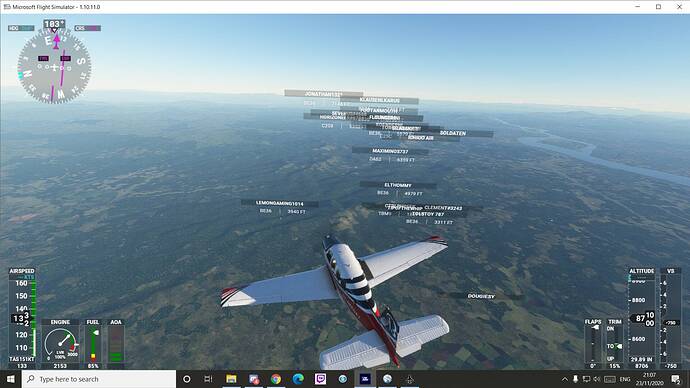Open the clock and date flyout

(650, 379)
